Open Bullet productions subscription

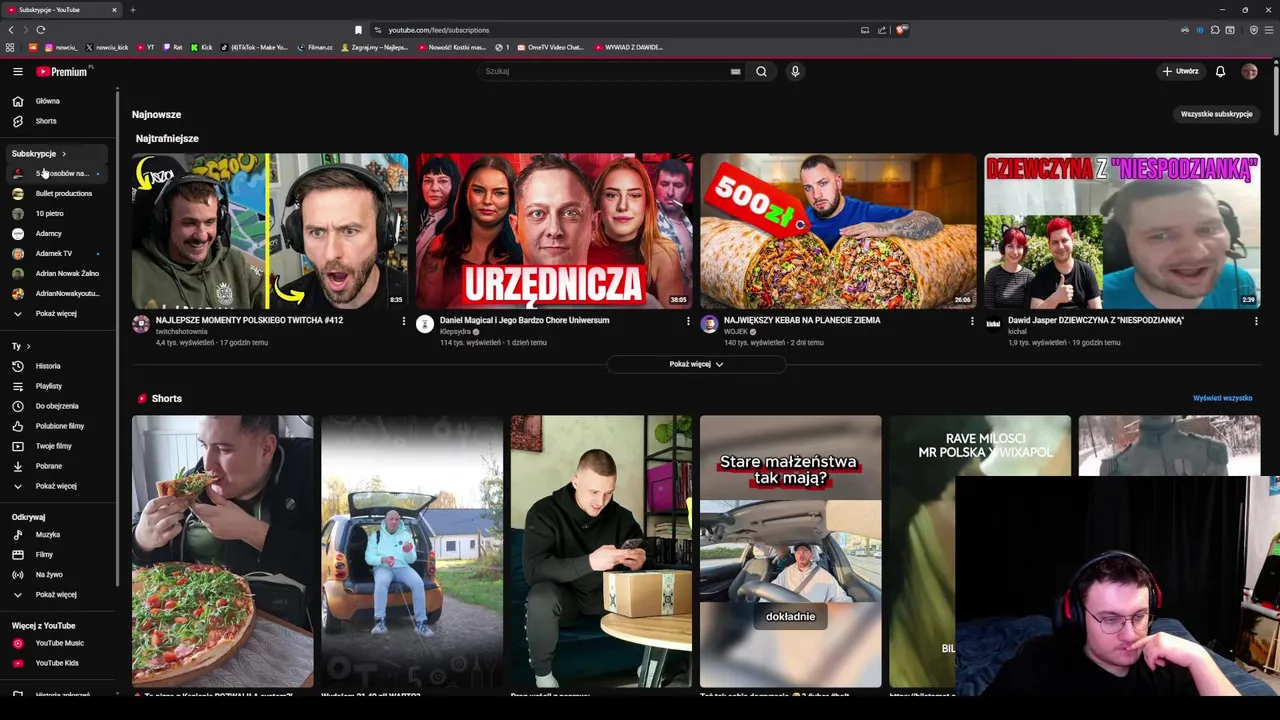coord(58,194)
